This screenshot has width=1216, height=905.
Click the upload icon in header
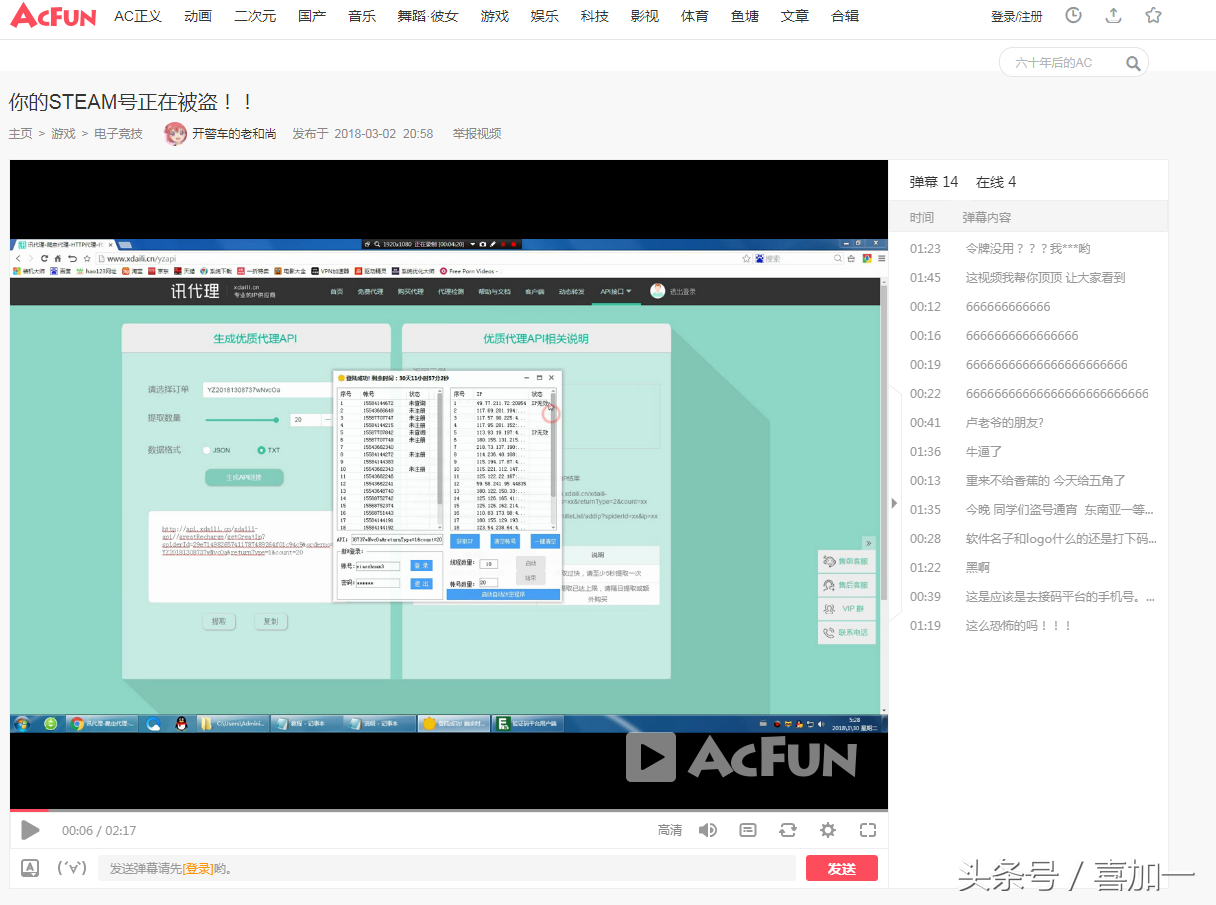click(x=1113, y=15)
